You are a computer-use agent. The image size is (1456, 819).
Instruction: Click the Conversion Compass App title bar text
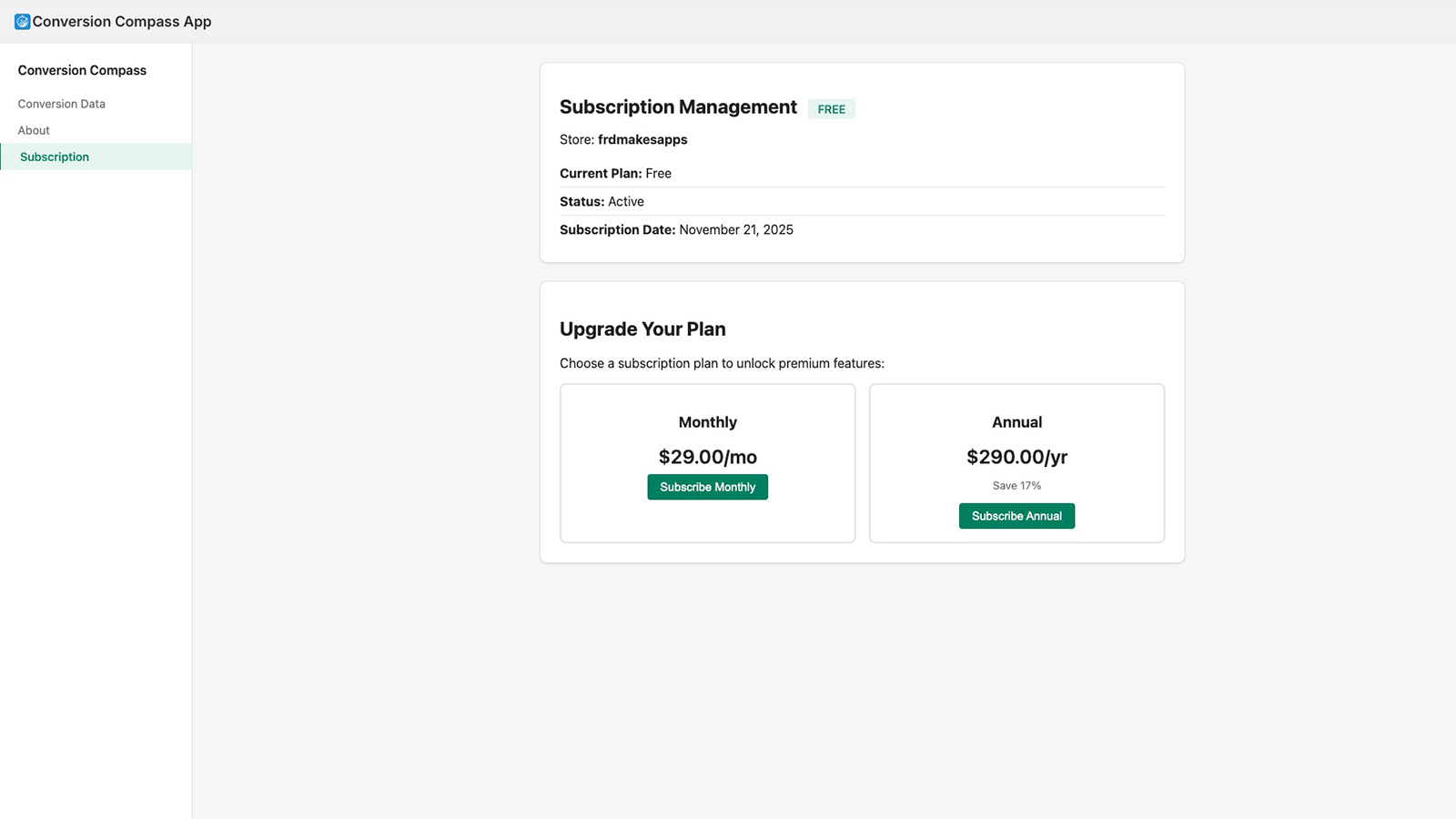[121, 21]
